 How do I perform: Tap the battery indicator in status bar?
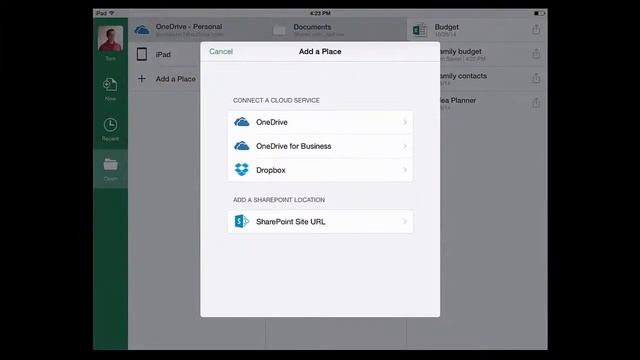(x=539, y=13)
